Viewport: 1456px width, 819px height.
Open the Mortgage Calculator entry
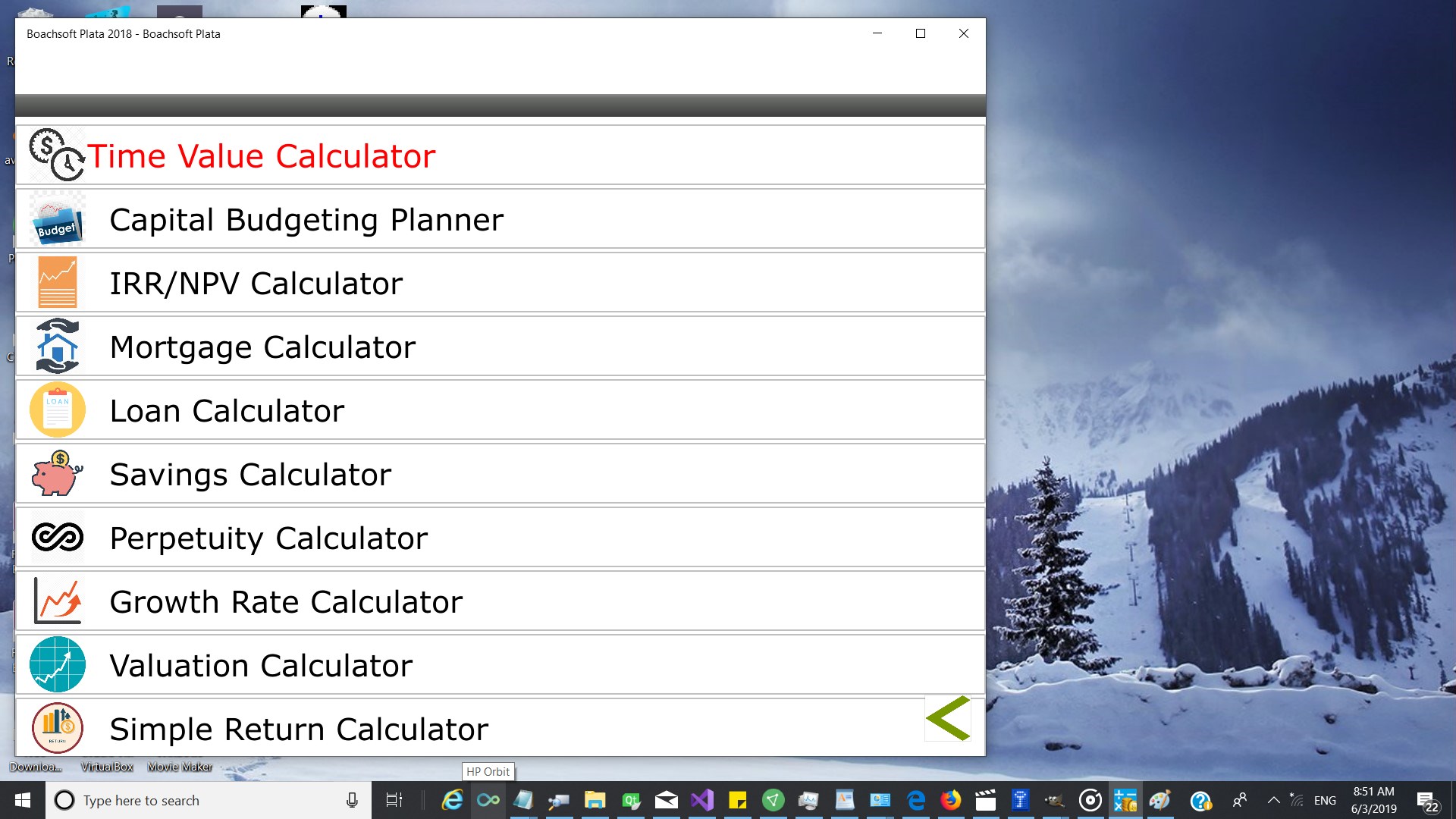coord(262,347)
